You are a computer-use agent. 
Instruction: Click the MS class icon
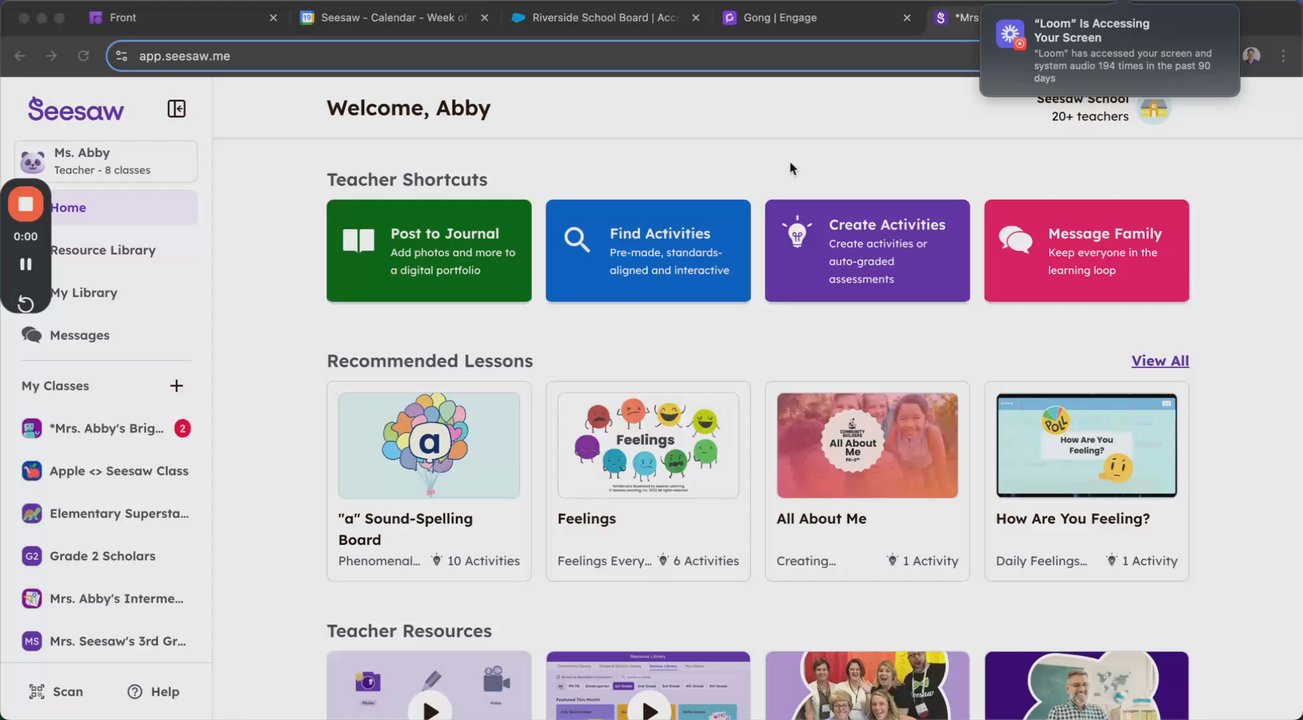point(32,641)
